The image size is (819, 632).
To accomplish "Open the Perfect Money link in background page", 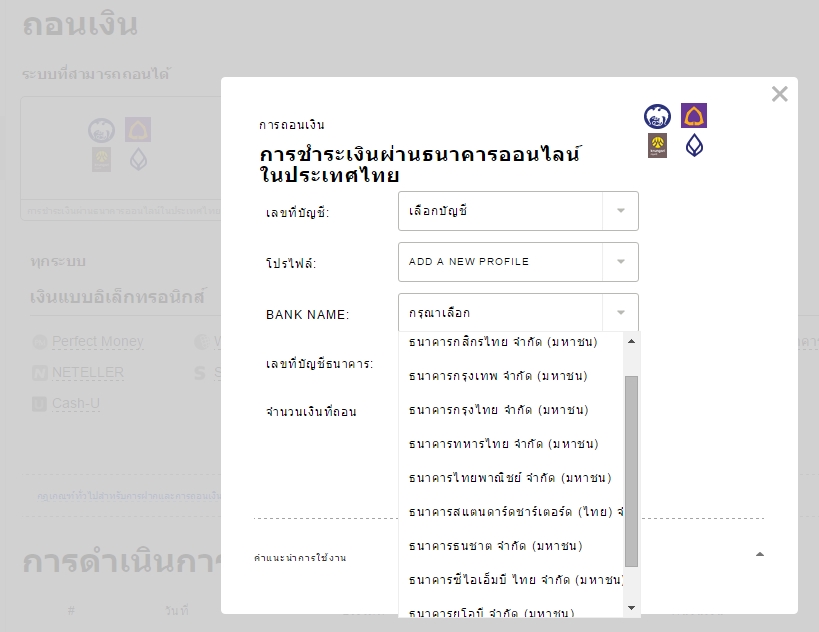I will (x=98, y=342).
